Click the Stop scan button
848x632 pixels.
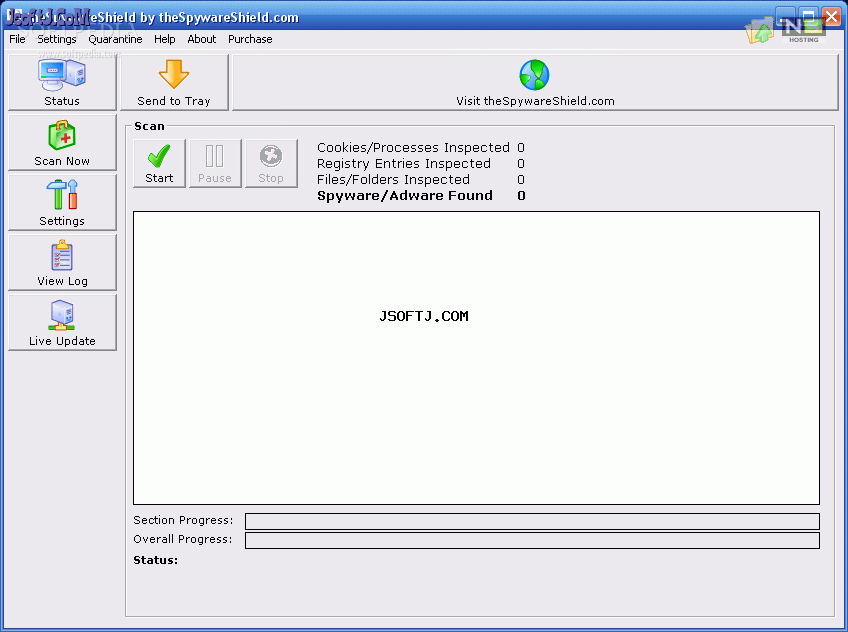tap(271, 163)
